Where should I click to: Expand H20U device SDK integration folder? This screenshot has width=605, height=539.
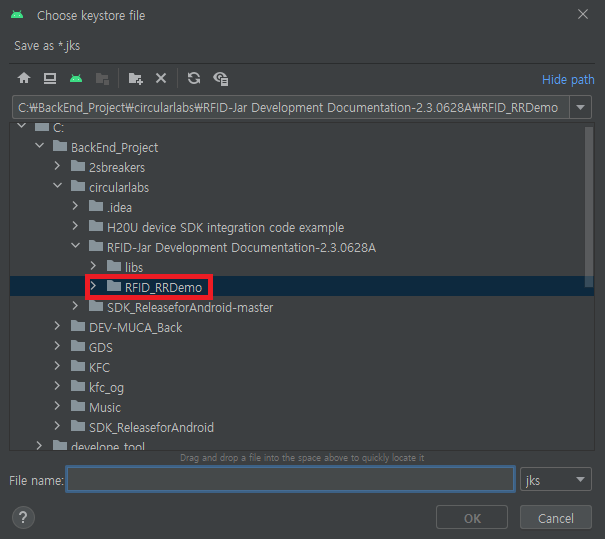(x=75, y=226)
